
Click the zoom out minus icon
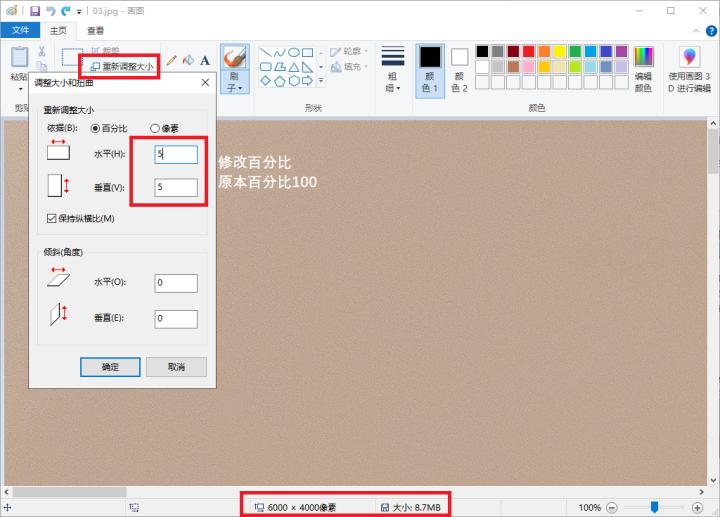tap(611, 507)
